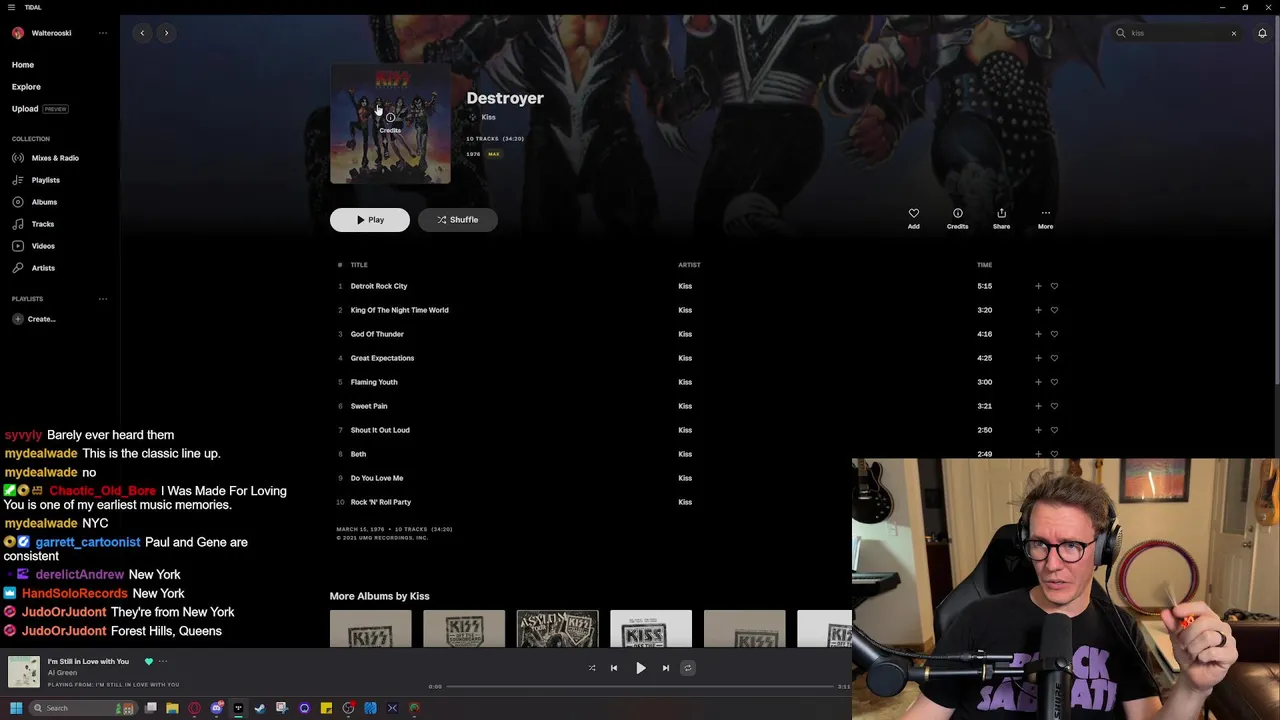This screenshot has height=720, width=1280.
Task: Favorite King Of The Night World with heart
Action: pos(1054,310)
